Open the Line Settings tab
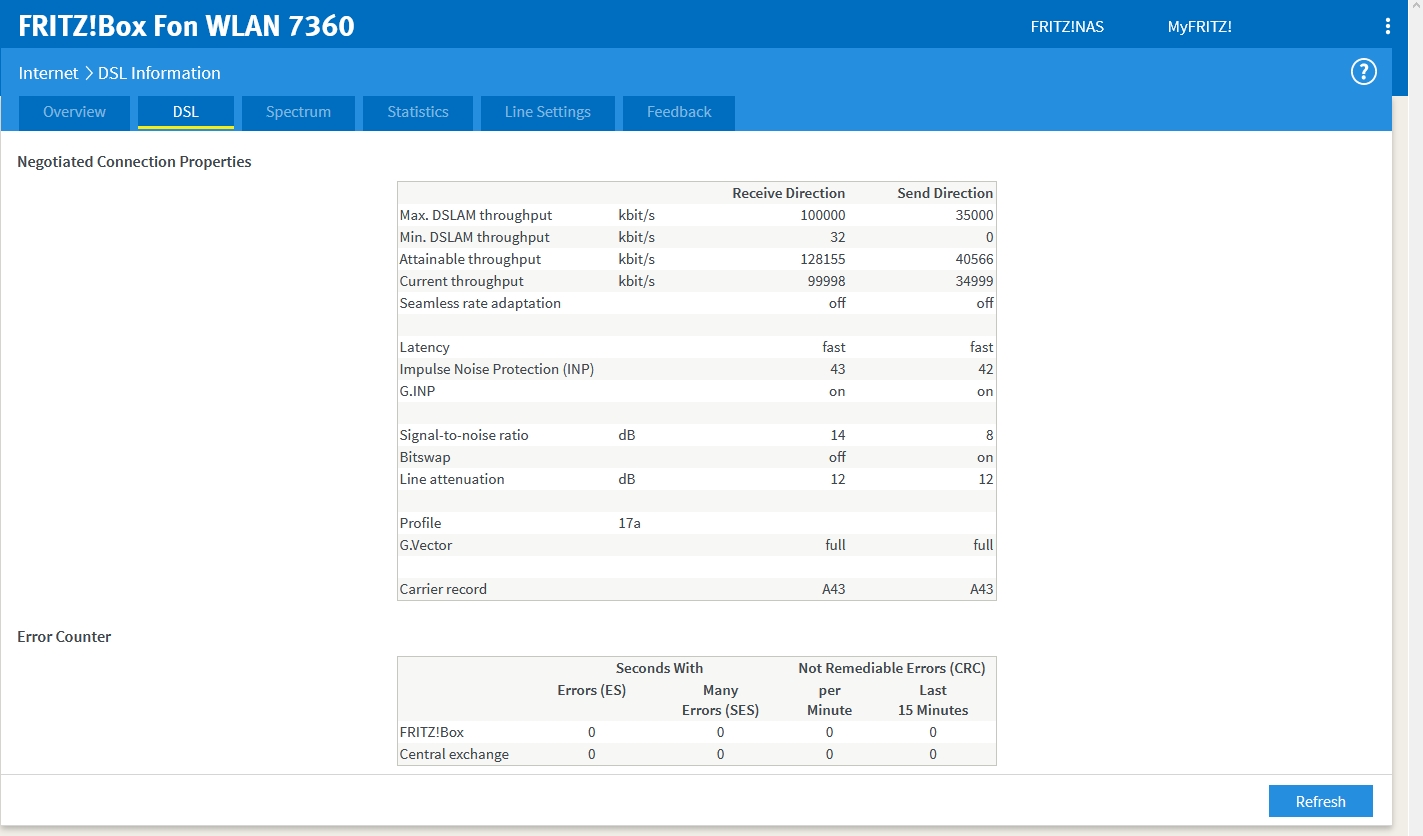This screenshot has width=1423, height=836. (x=547, y=112)
